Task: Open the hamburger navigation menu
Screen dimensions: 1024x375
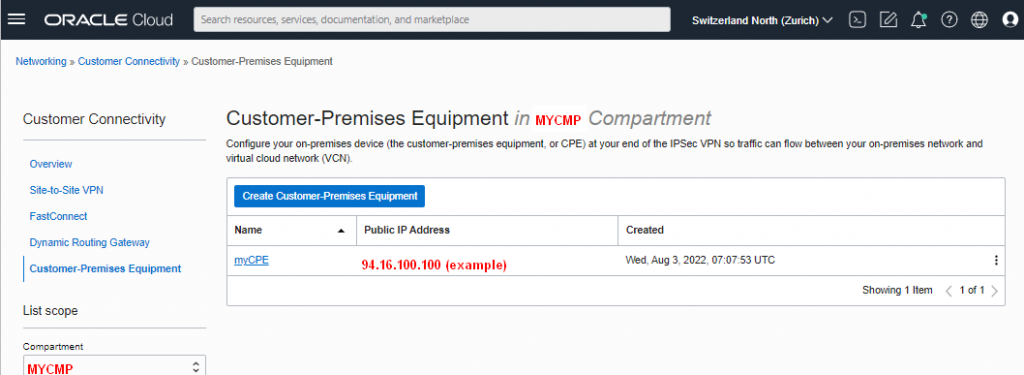Action: pyautogui.click(x=16, y=20)
